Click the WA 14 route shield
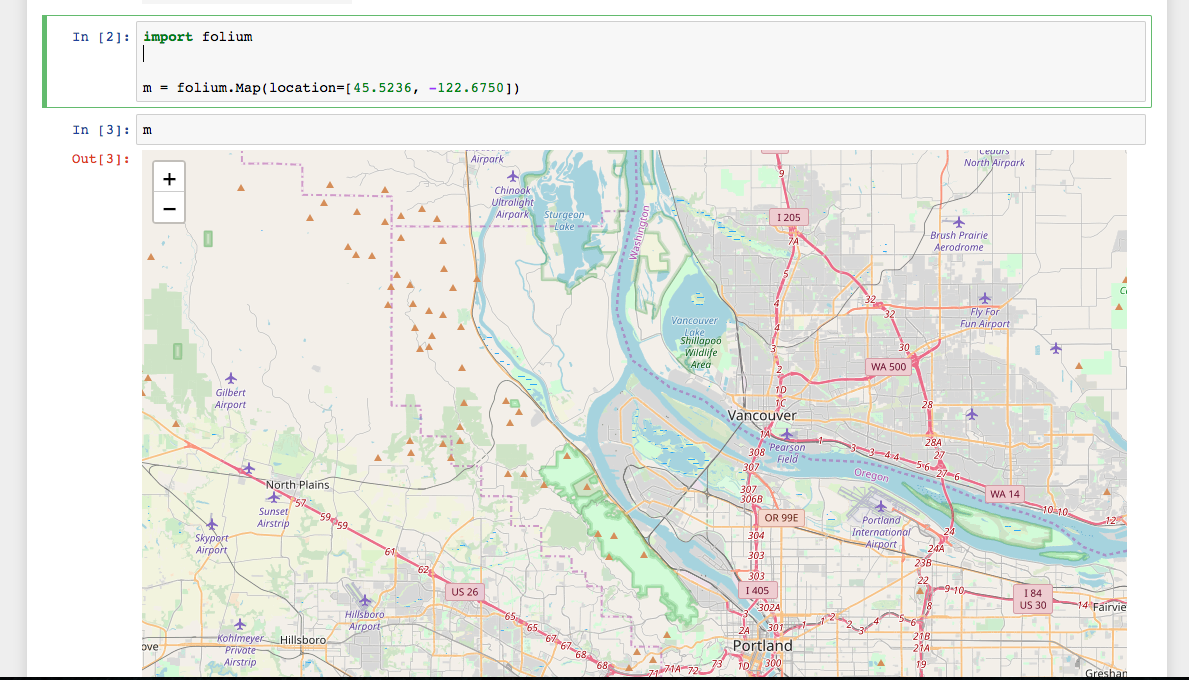The height and width of the screenshot is (680, 1189). [1005, 494]
